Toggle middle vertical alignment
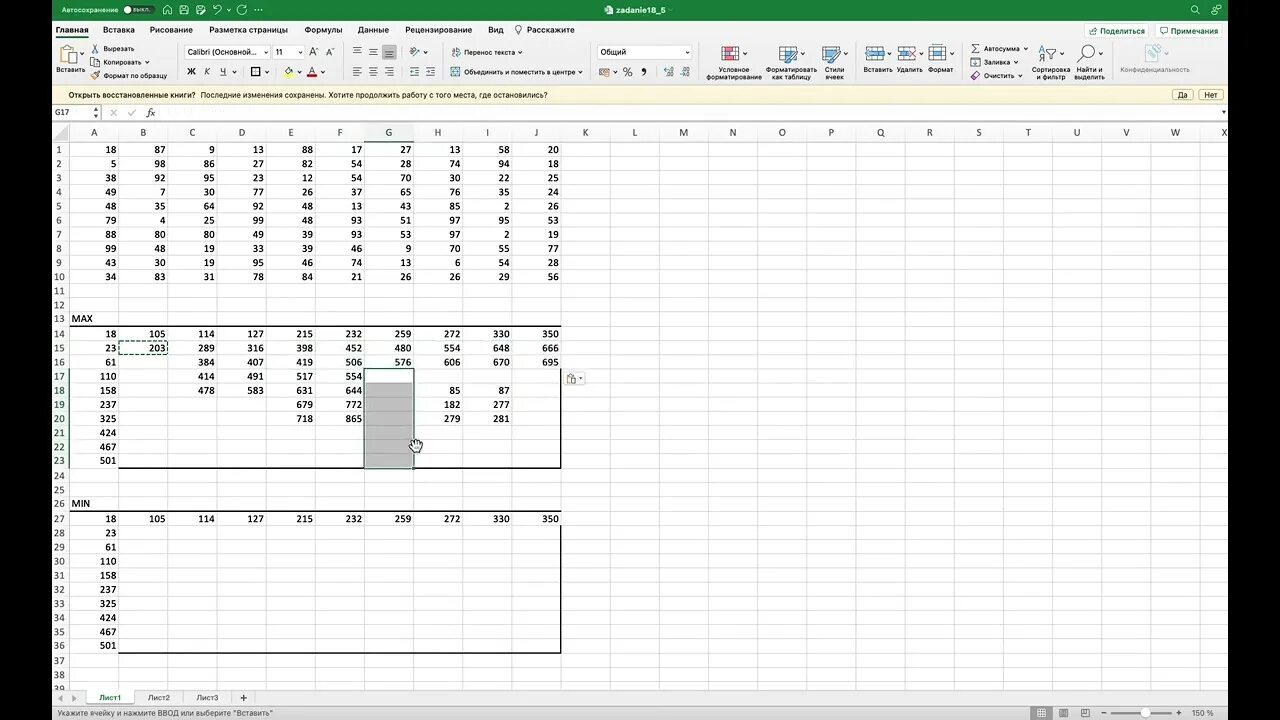Screen dimensions: 1280x720 pyautogui.click(x=373, y=52)
